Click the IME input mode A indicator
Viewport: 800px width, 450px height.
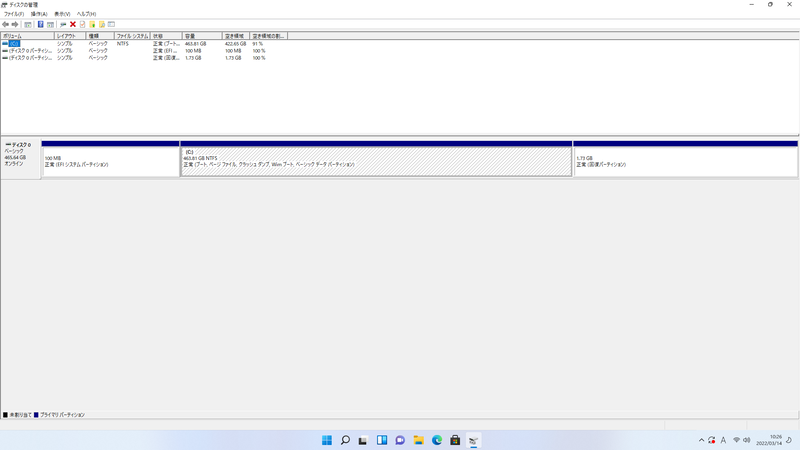click(723, 440)
